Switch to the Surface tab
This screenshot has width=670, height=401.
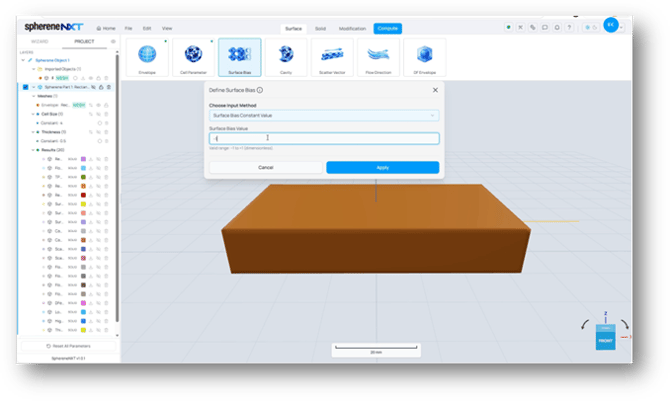[x=294, y=29]
